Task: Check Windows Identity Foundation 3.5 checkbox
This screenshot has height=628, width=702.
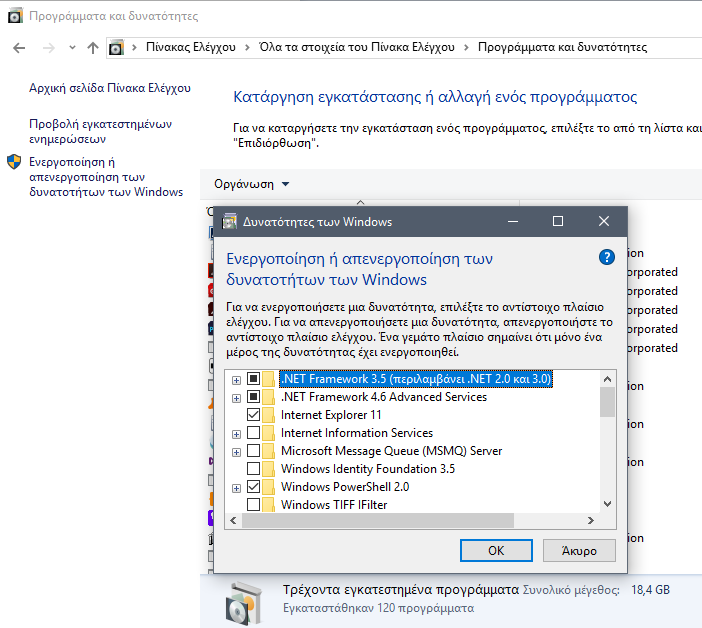Action: point(253,468)
